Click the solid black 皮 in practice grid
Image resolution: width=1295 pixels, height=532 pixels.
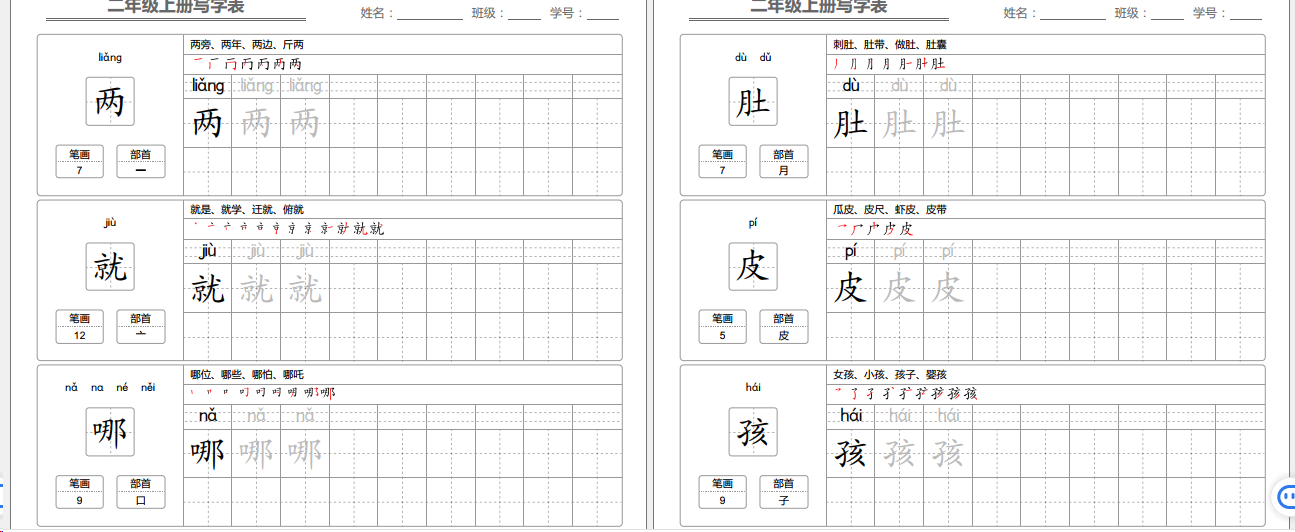point(850,289)
